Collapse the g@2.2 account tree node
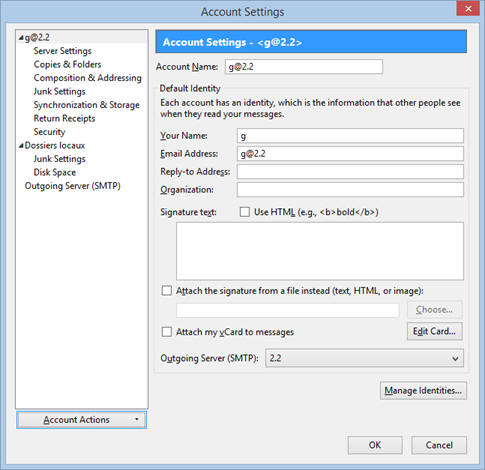The height and width of the screenshot is (470, 485). coord(21,38)
